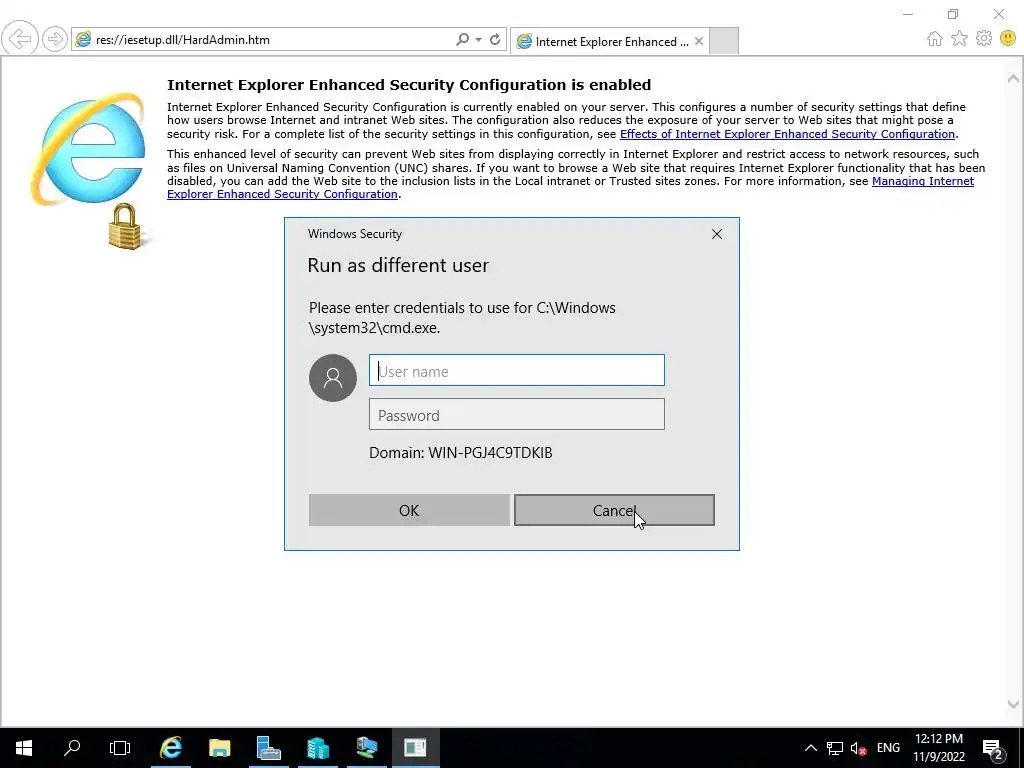Open the Home icon in IE toolbar
The height and width of the screenshot is (768, 1024).
935,39
